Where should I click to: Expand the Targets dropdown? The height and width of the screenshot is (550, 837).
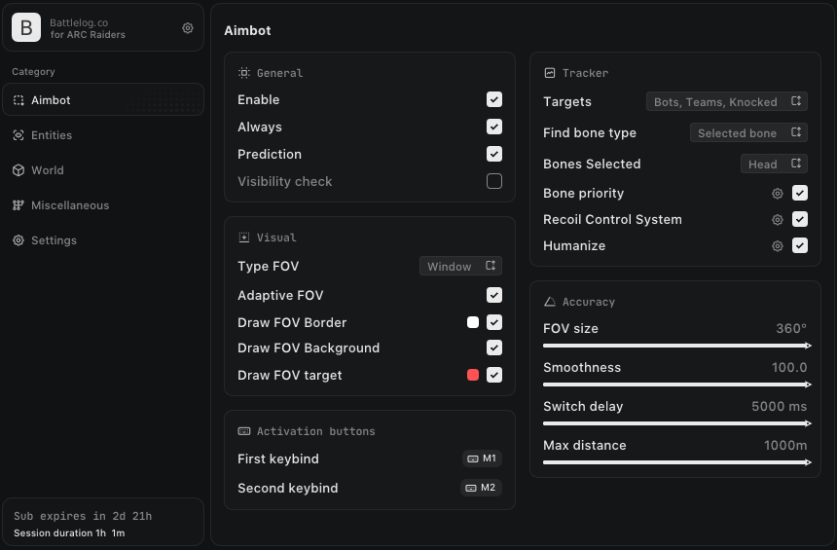click(727, 101)
